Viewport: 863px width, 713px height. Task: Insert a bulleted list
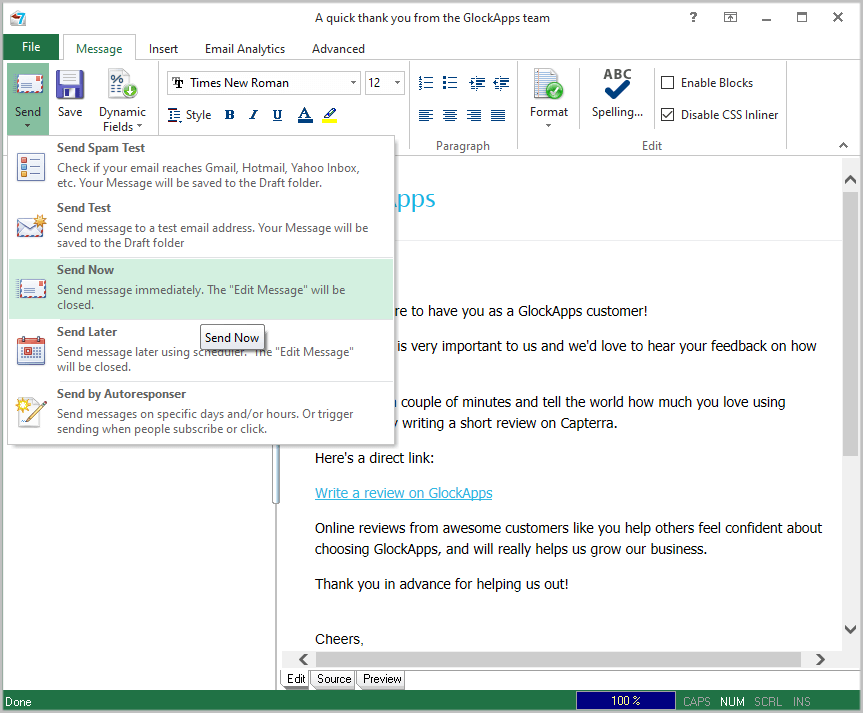pos(450,83)
